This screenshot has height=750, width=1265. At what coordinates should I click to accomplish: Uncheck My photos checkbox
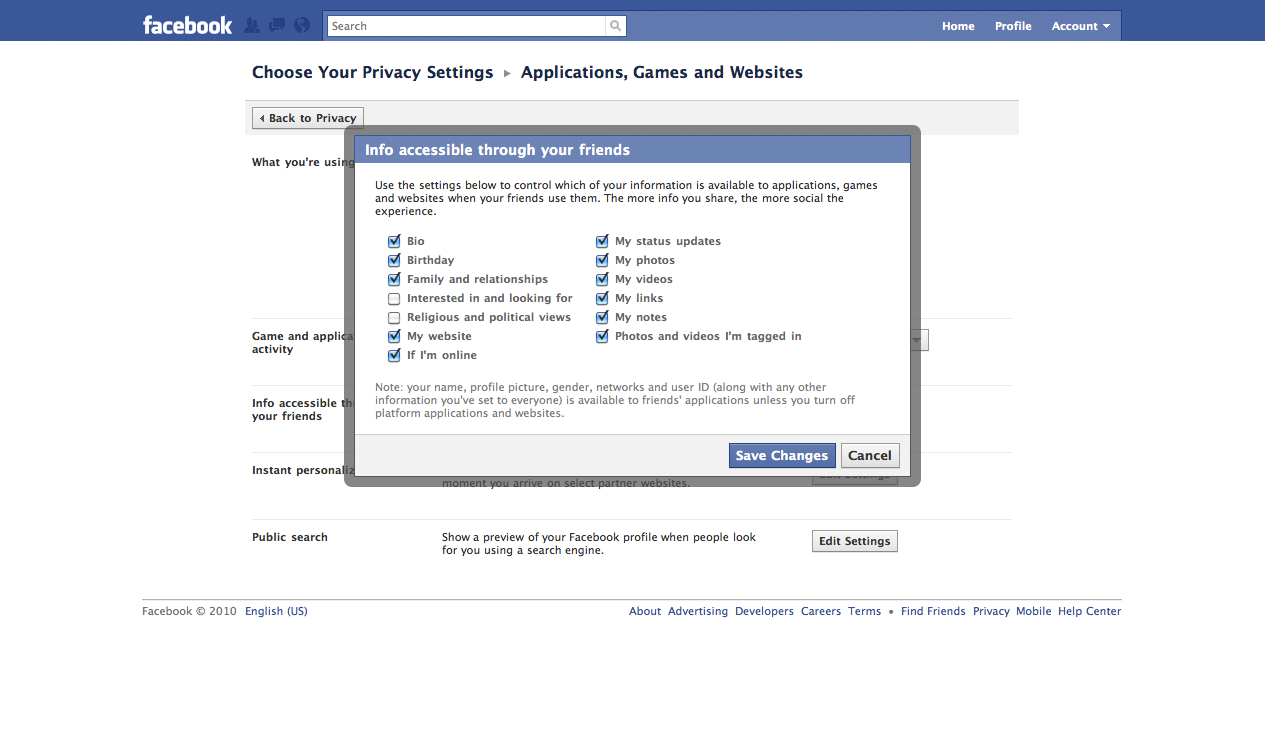pyautogui.click(x=602, y=260)
